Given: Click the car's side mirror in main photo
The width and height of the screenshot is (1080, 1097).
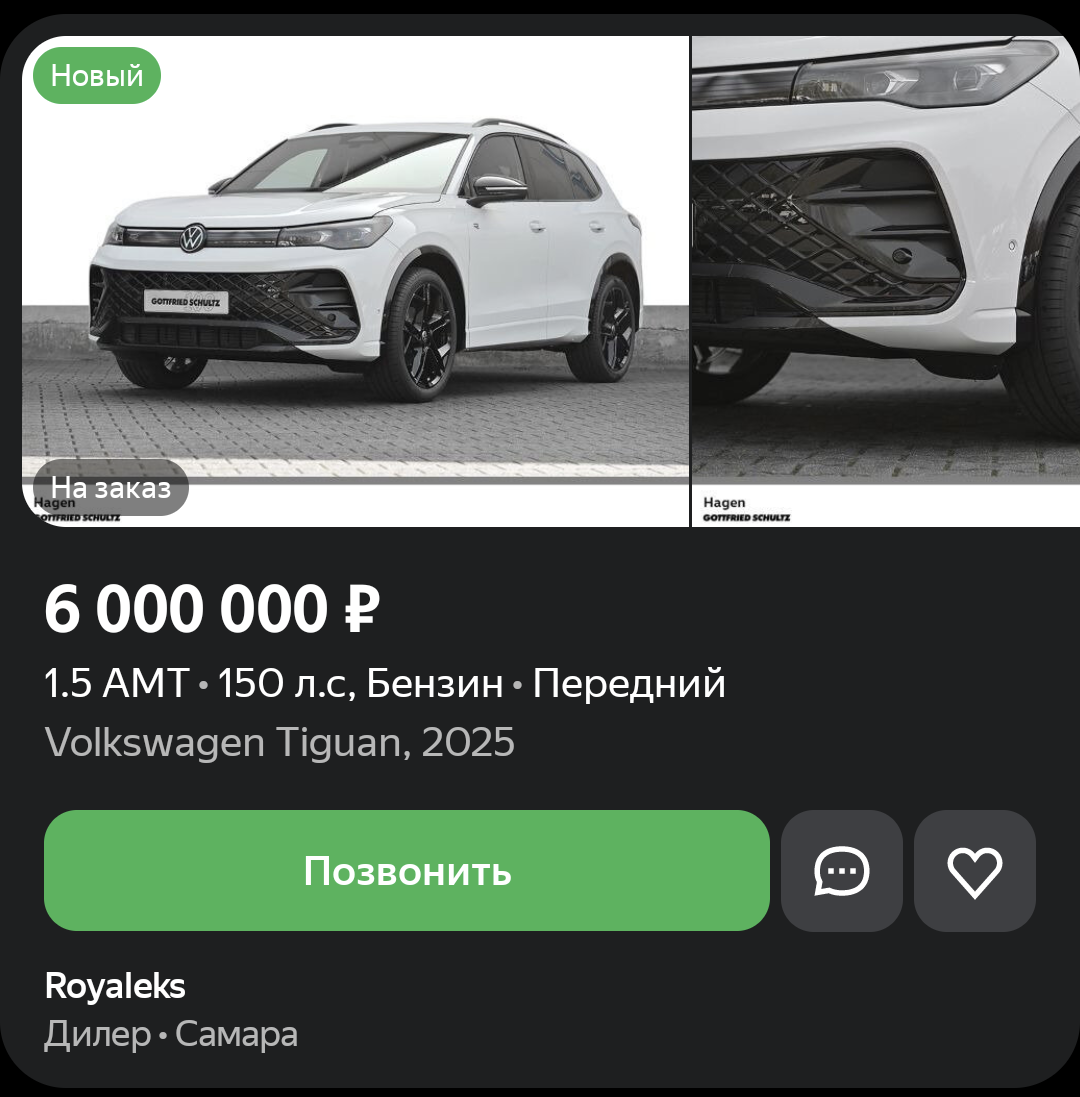Looking at the screenshot, I should pos(497,190).
